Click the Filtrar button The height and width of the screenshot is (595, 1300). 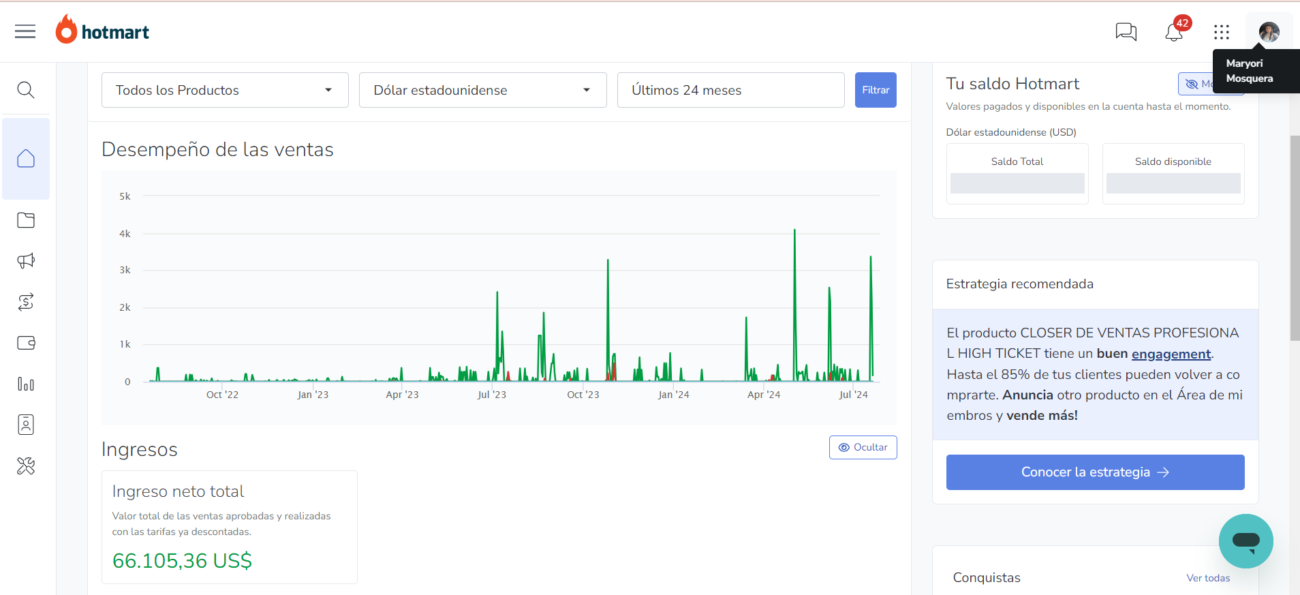[x=875, y=90]
